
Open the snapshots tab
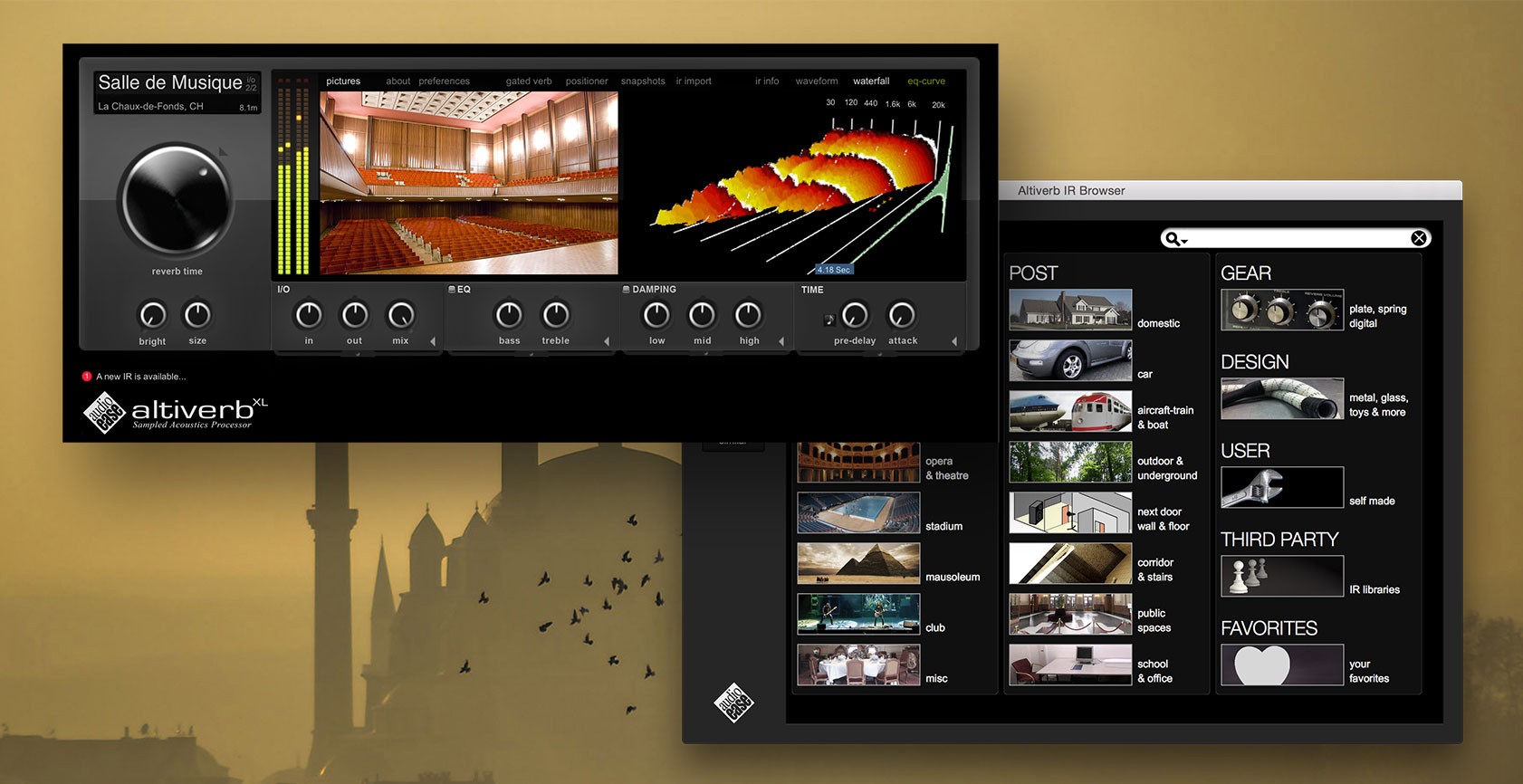[x=643, y=81]
